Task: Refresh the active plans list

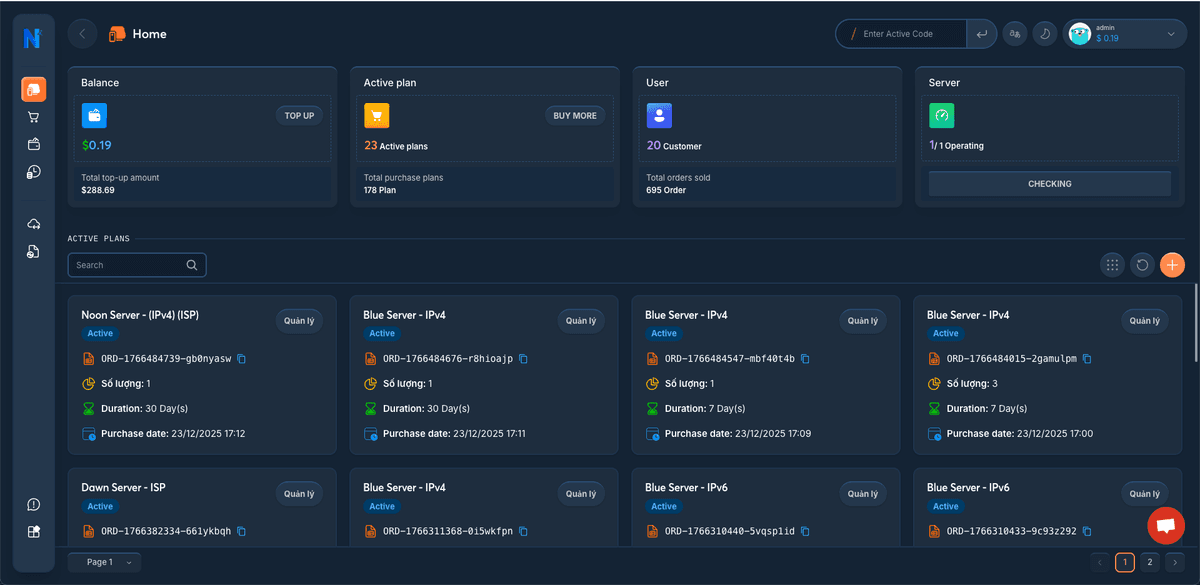Action: (x=1142, y=264)
